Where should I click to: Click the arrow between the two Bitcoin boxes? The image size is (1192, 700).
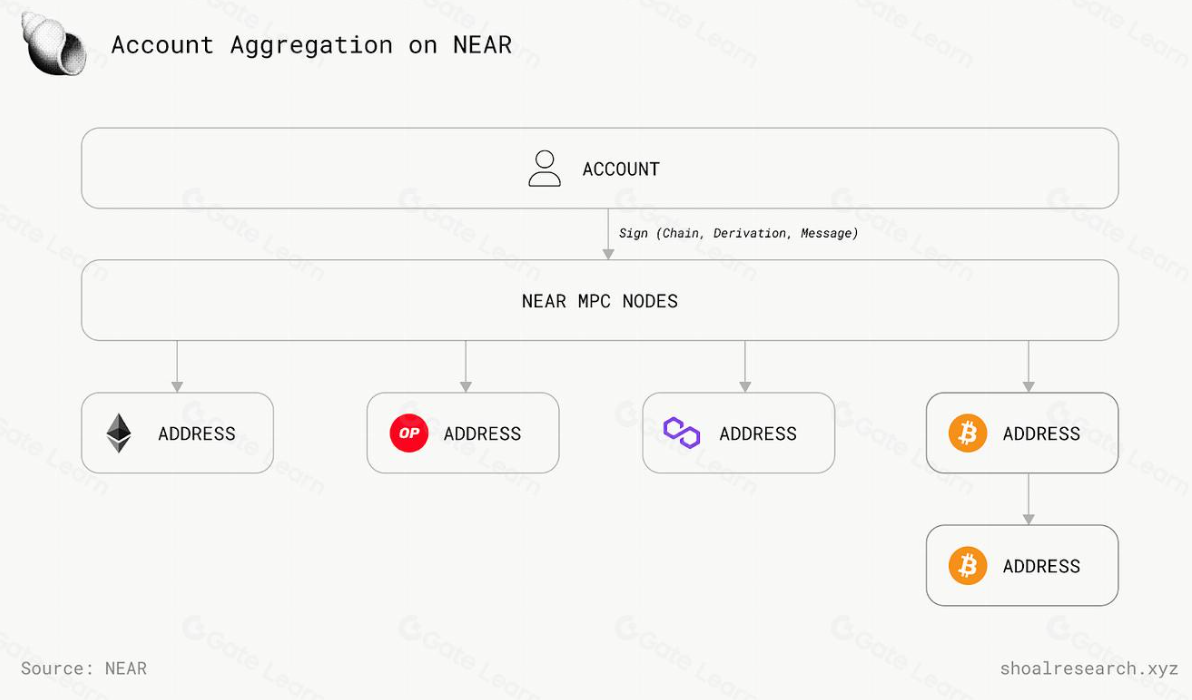pyautogui.click(x=1028, y=499)
